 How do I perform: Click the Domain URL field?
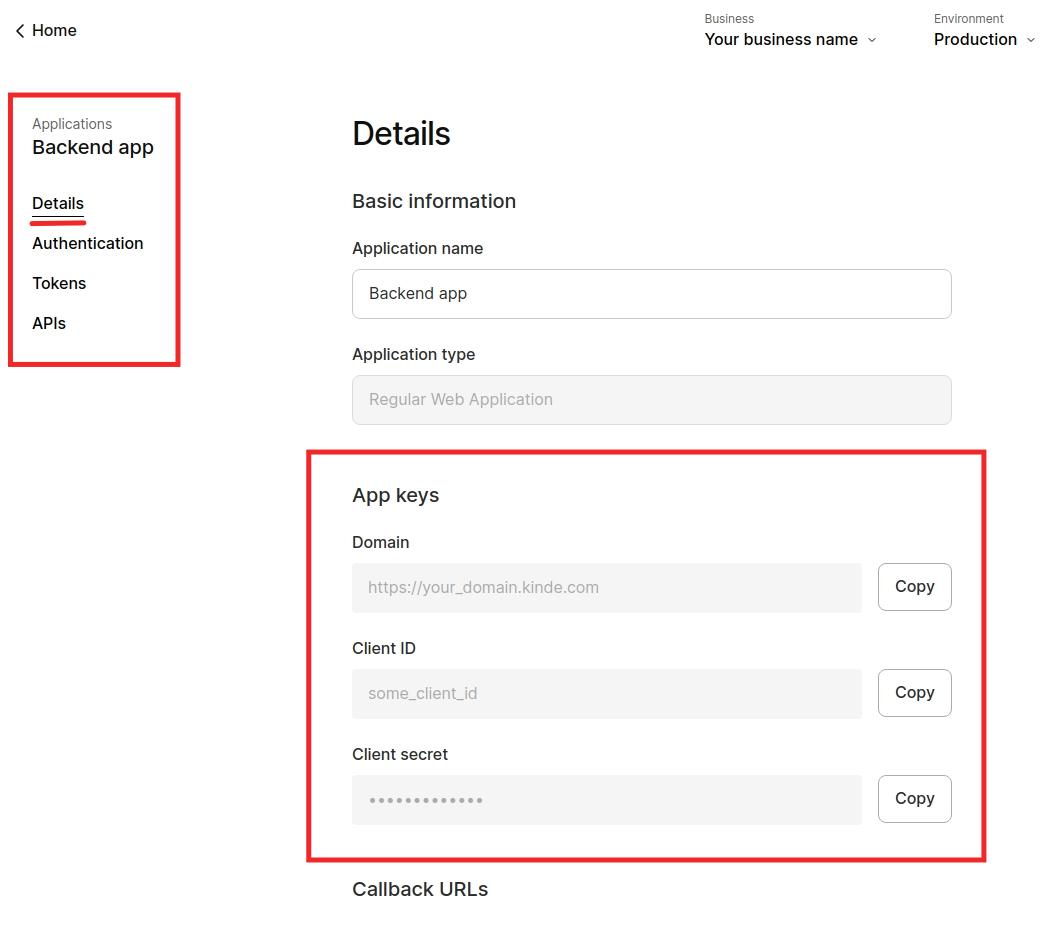tap(606, 588)
